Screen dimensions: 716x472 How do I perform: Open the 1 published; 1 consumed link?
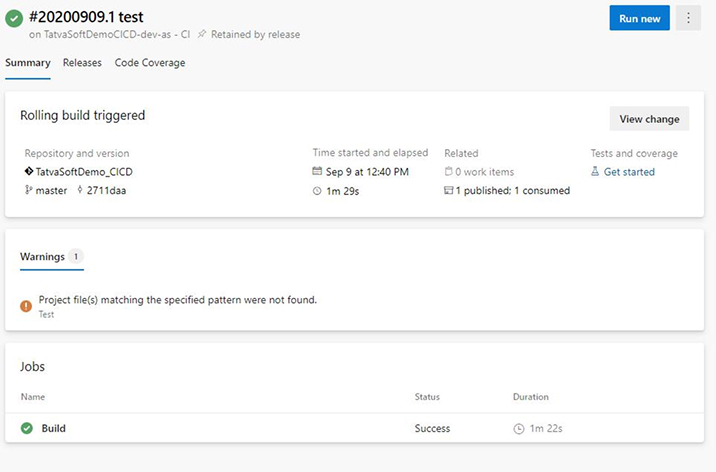coord(513,190)
